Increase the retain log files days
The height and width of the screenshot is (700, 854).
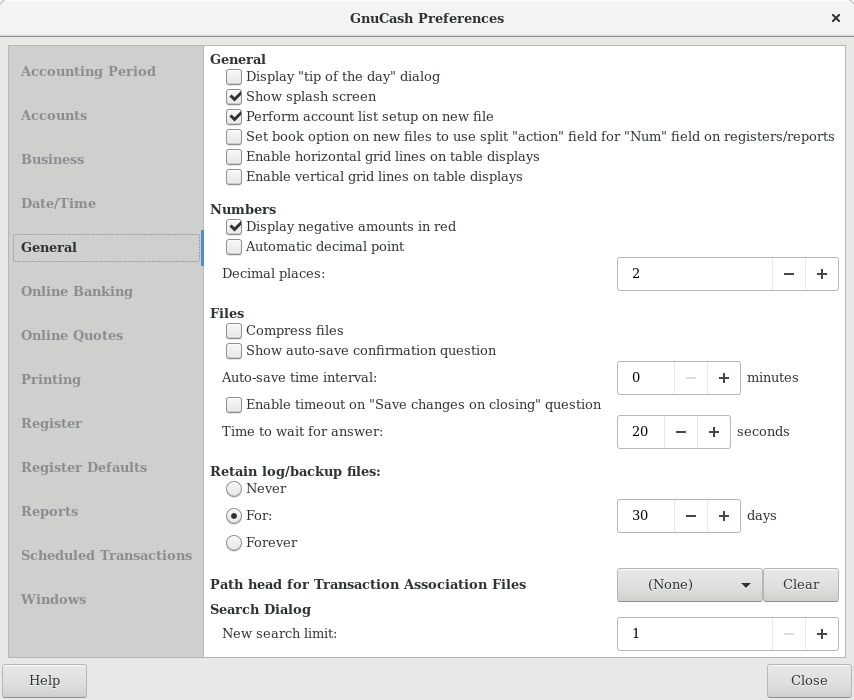click(x=723, y=516)
